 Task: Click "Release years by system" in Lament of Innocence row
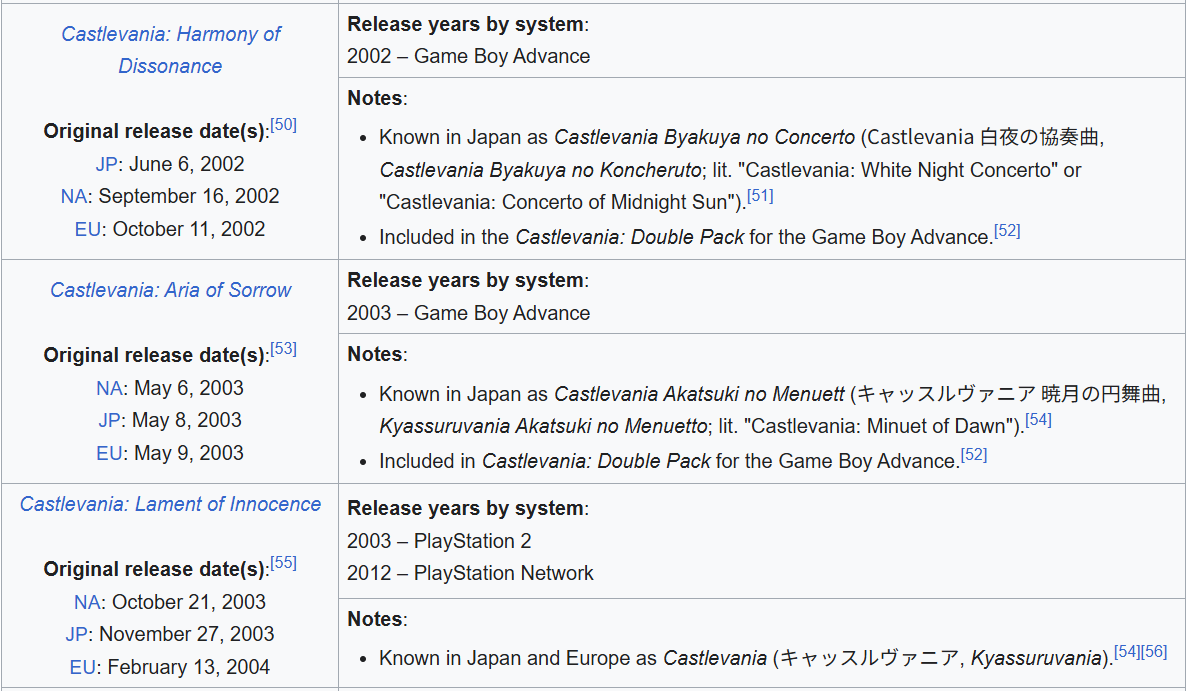pos(466,509)
